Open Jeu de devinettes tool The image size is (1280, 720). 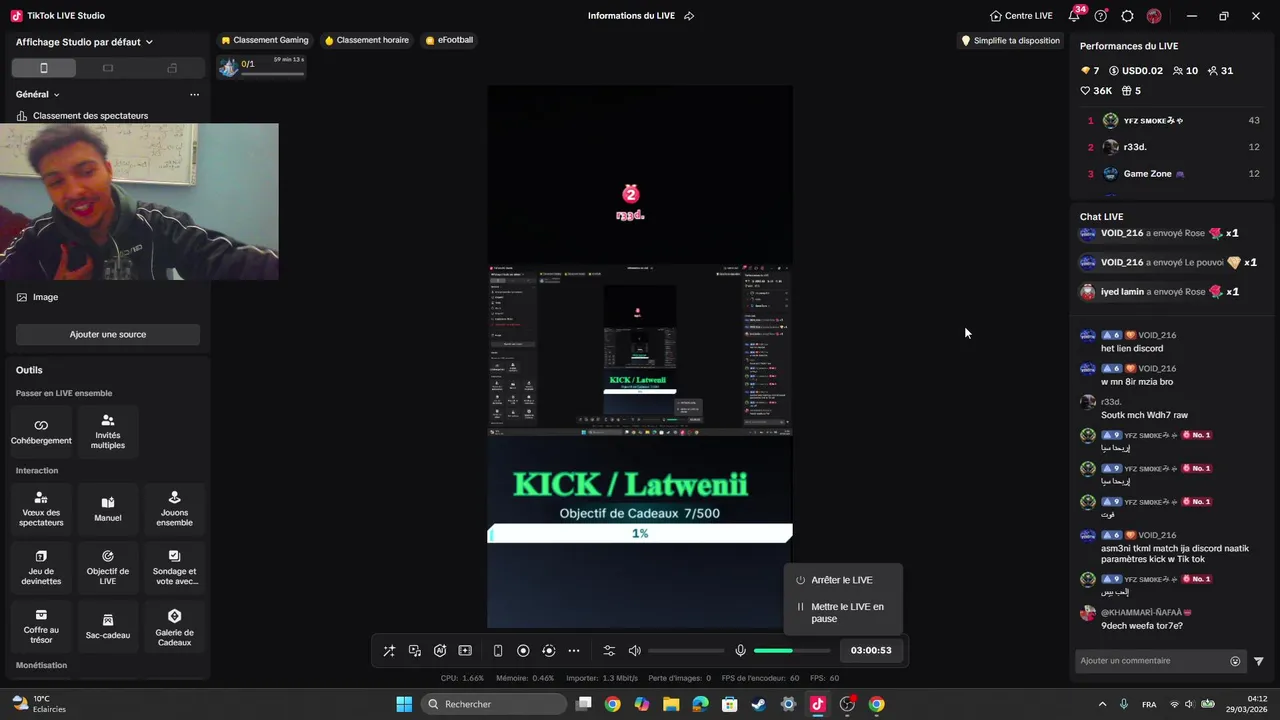(41, 568)
